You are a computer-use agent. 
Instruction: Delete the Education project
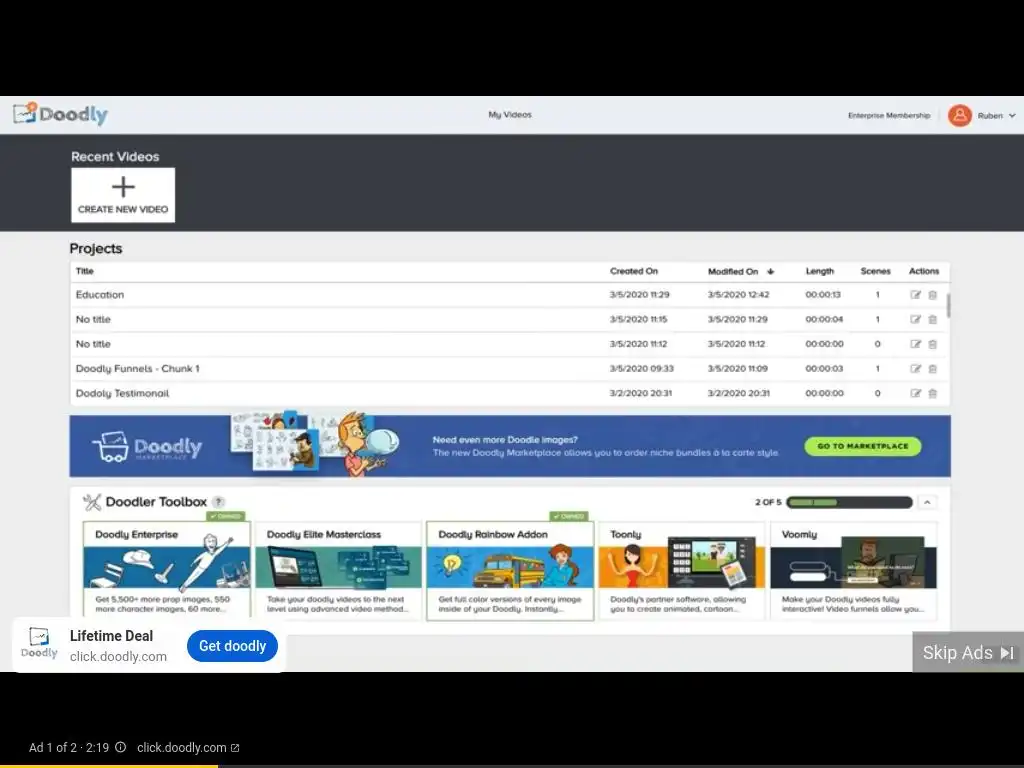point(933,295)
